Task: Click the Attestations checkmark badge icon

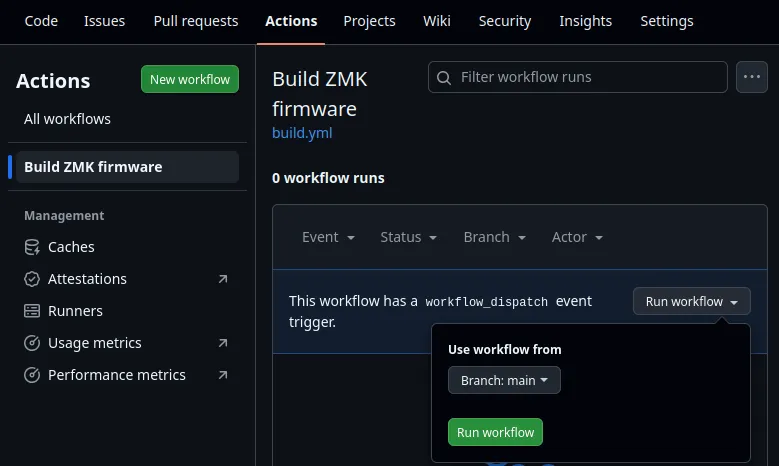Action: [32, 279]
